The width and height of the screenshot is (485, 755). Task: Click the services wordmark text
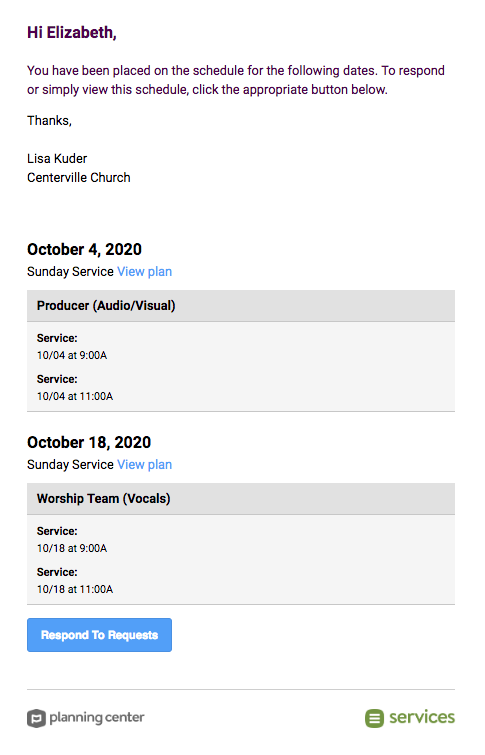click(422, 717)
